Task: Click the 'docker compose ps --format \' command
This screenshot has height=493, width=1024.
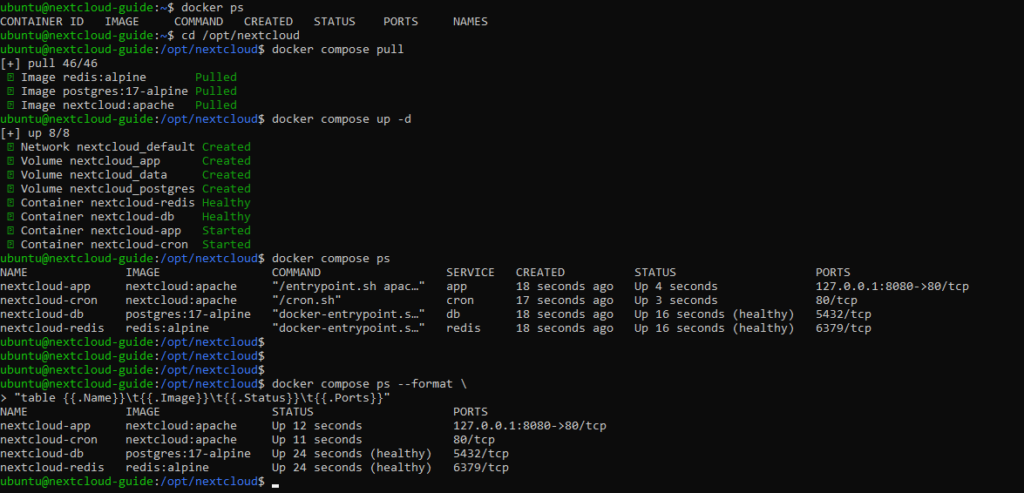Action: click(x=370, y=384)
